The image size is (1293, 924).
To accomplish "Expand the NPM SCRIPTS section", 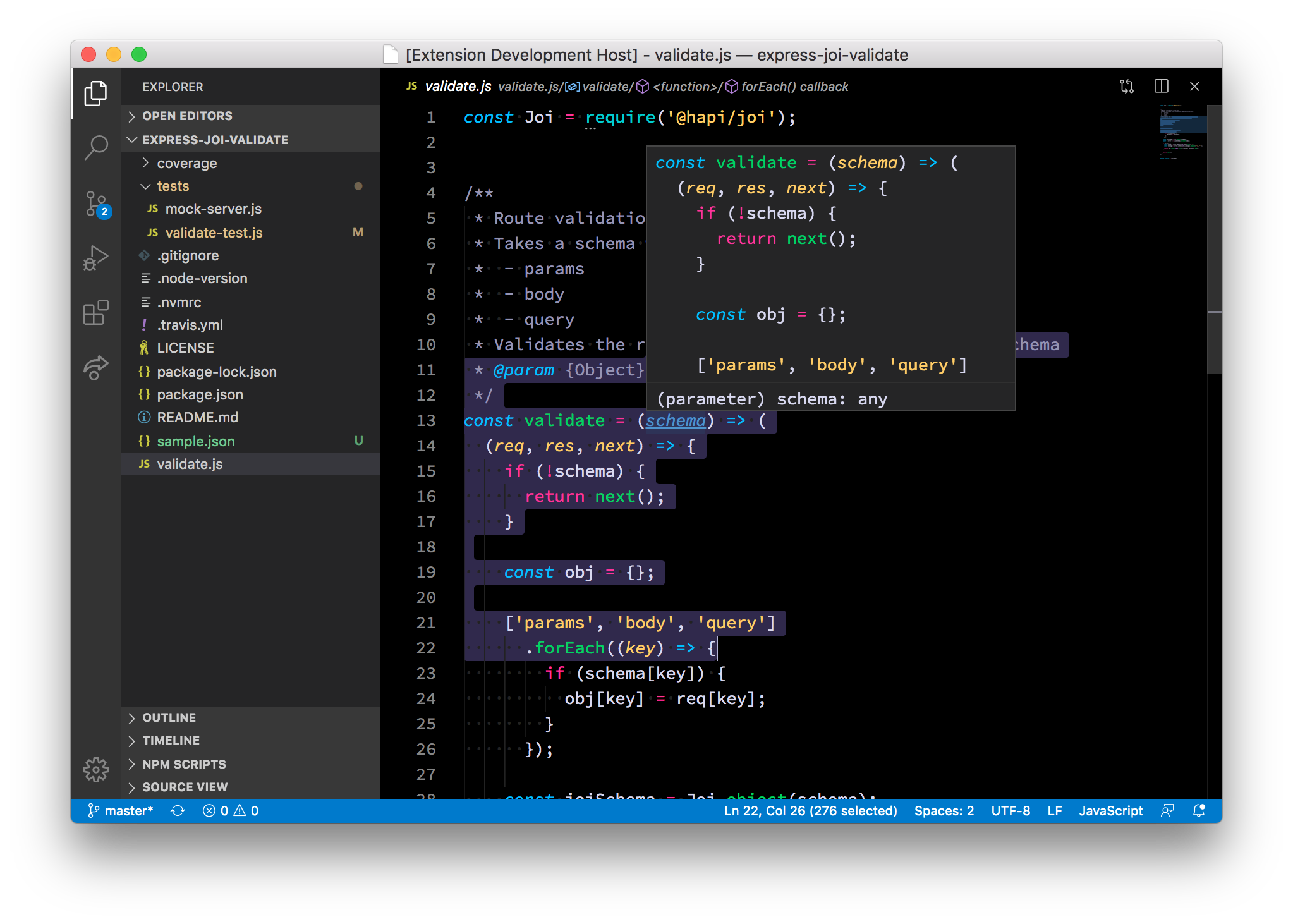I will click(184, 764).
